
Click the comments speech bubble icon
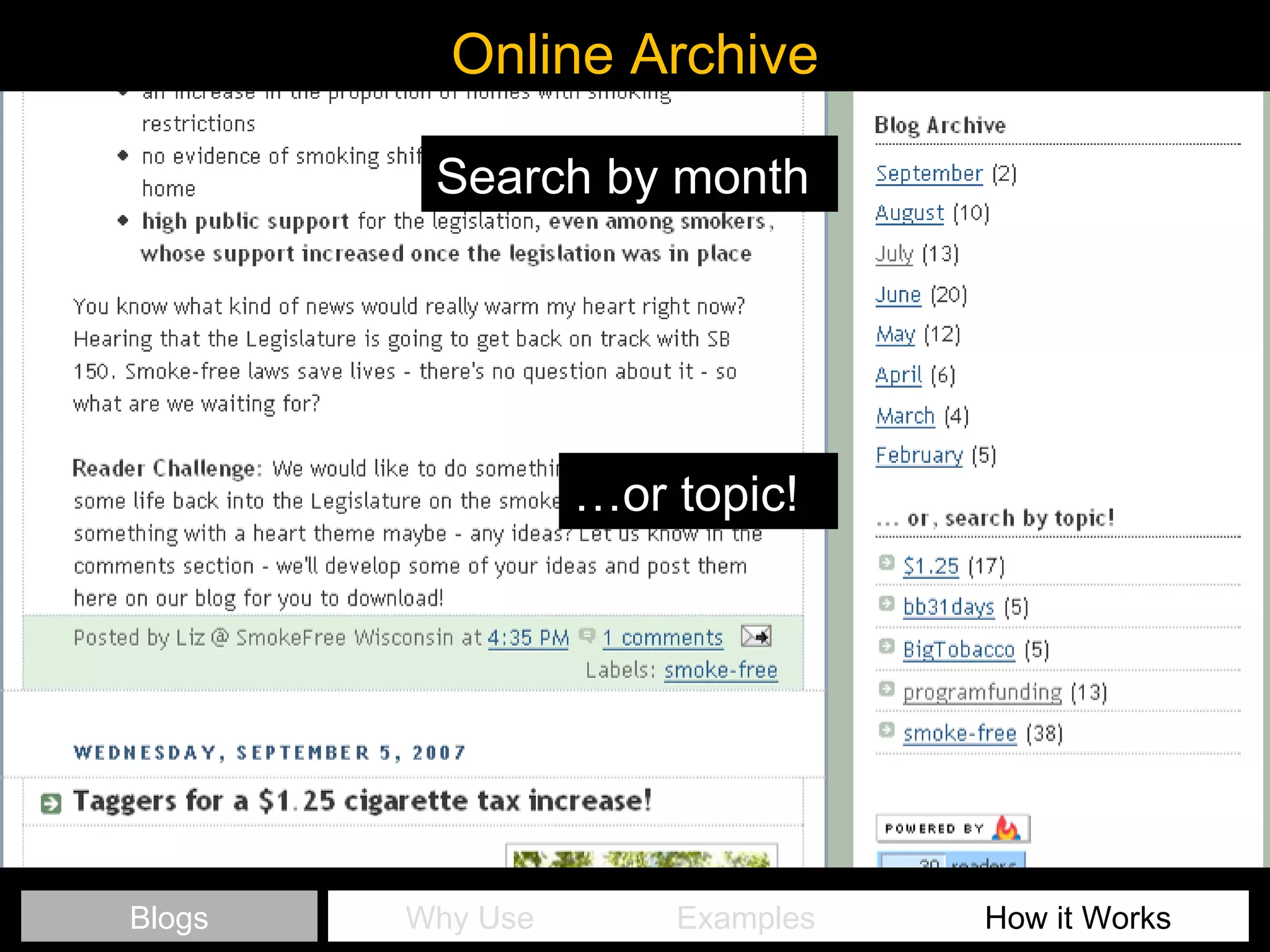[x=587, y=635]
